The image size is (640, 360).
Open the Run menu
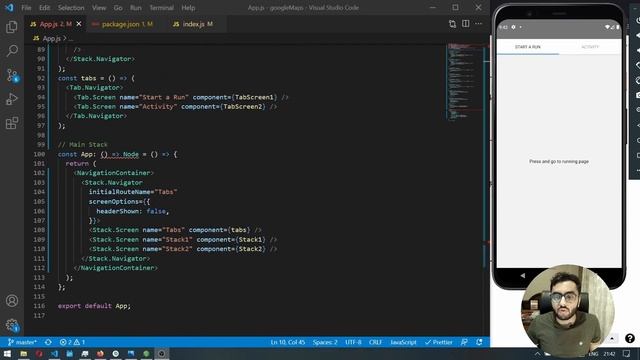[x=136, y=8]
